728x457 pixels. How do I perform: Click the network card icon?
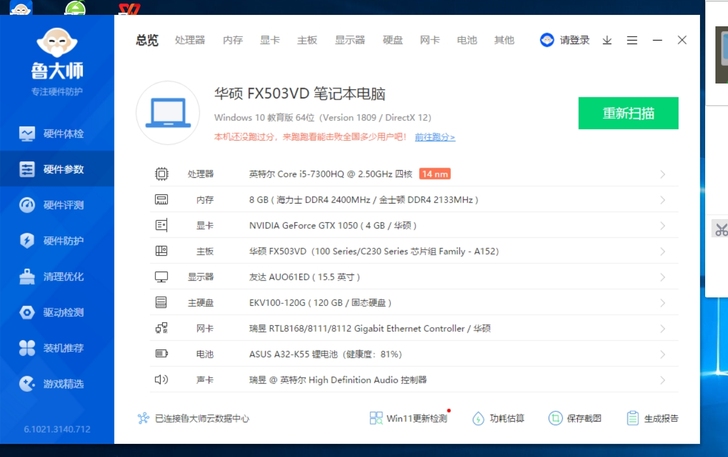point(161,328)
